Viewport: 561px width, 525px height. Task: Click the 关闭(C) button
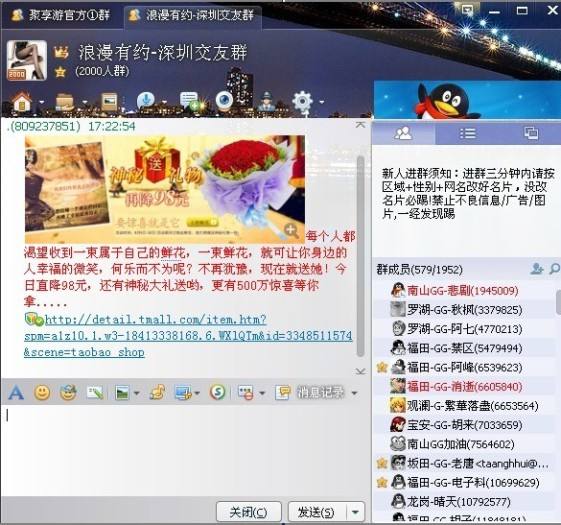coord(249,512)
